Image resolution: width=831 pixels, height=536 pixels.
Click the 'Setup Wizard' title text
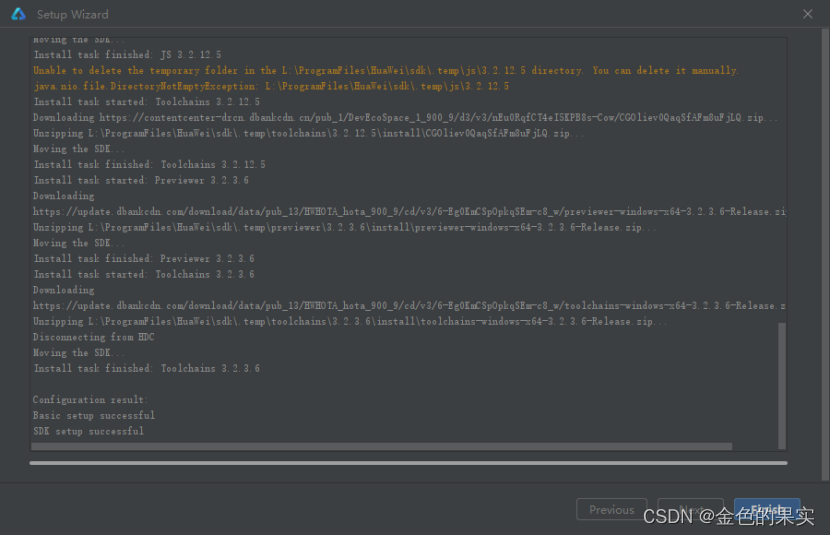pos(73,14)
